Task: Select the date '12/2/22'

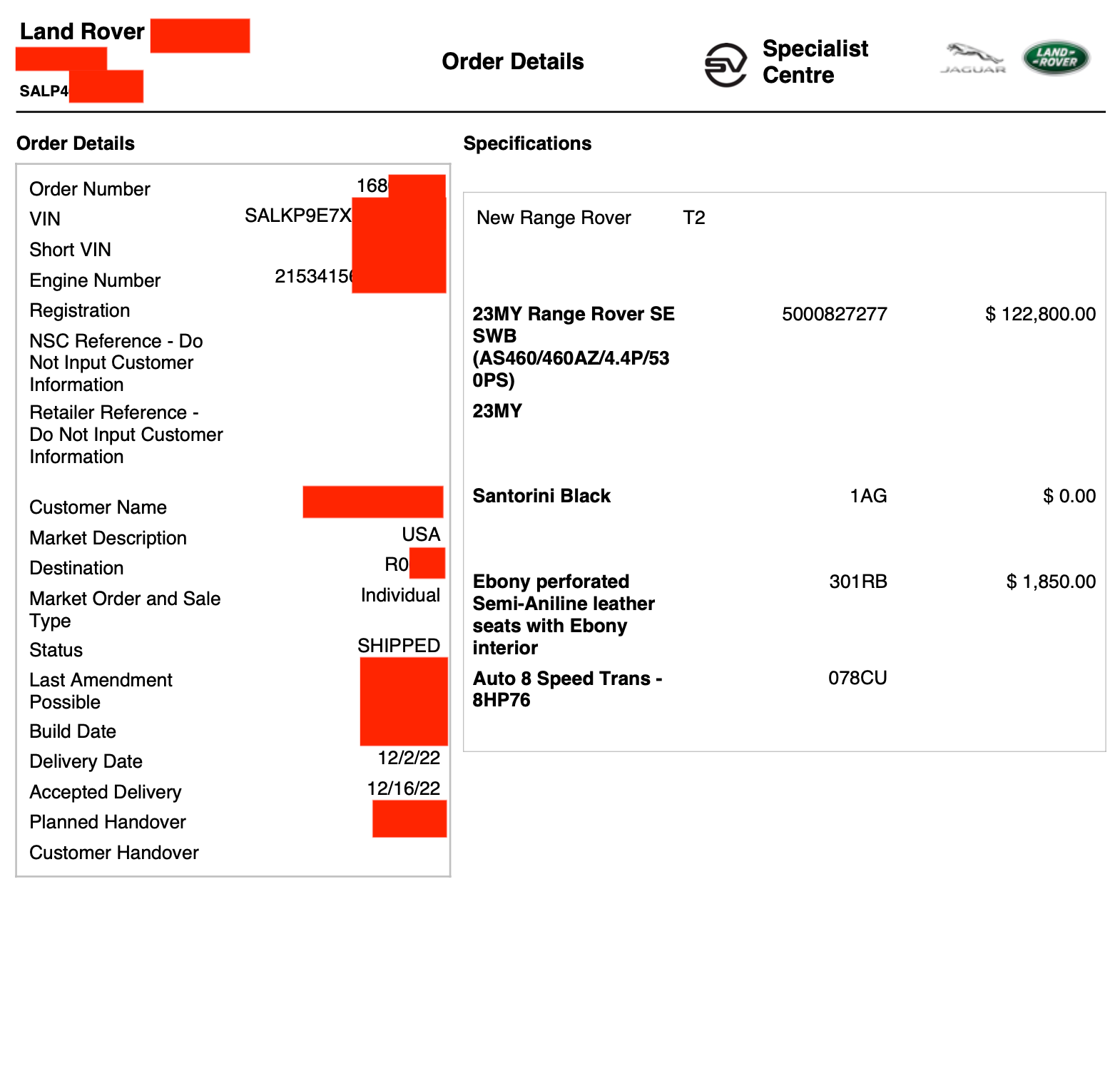Action: coord(409,758)
